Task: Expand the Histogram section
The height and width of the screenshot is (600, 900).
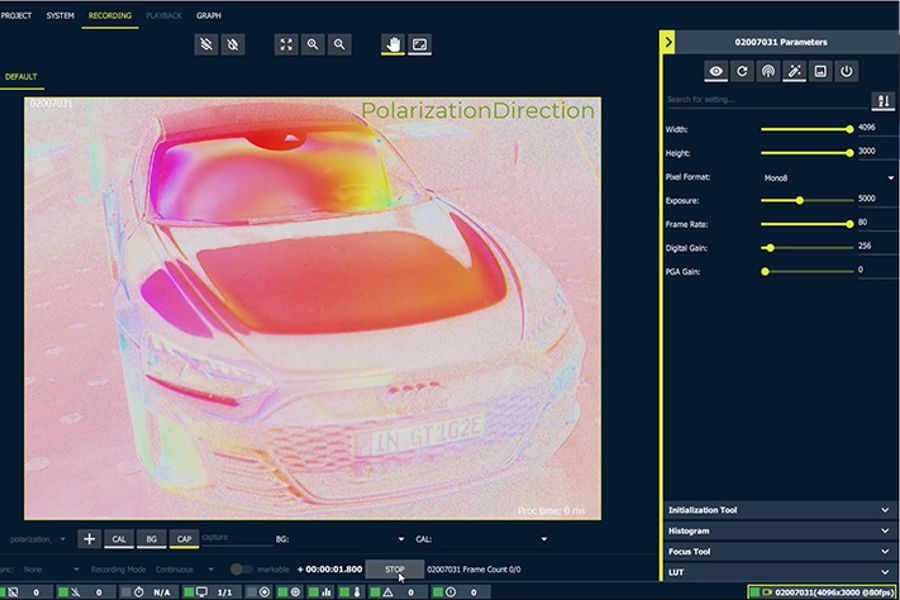Action: coord(779,531)
